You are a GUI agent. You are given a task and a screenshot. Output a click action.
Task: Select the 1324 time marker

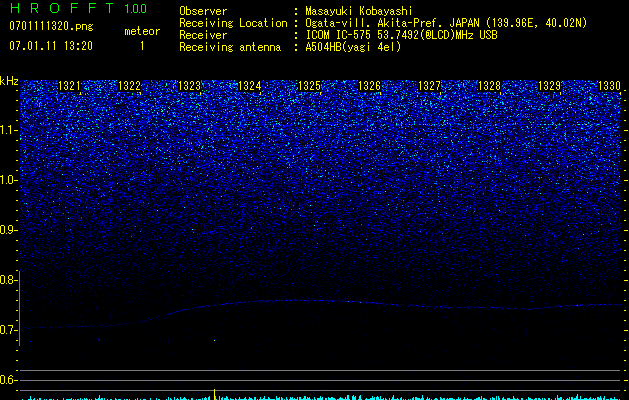250,87
